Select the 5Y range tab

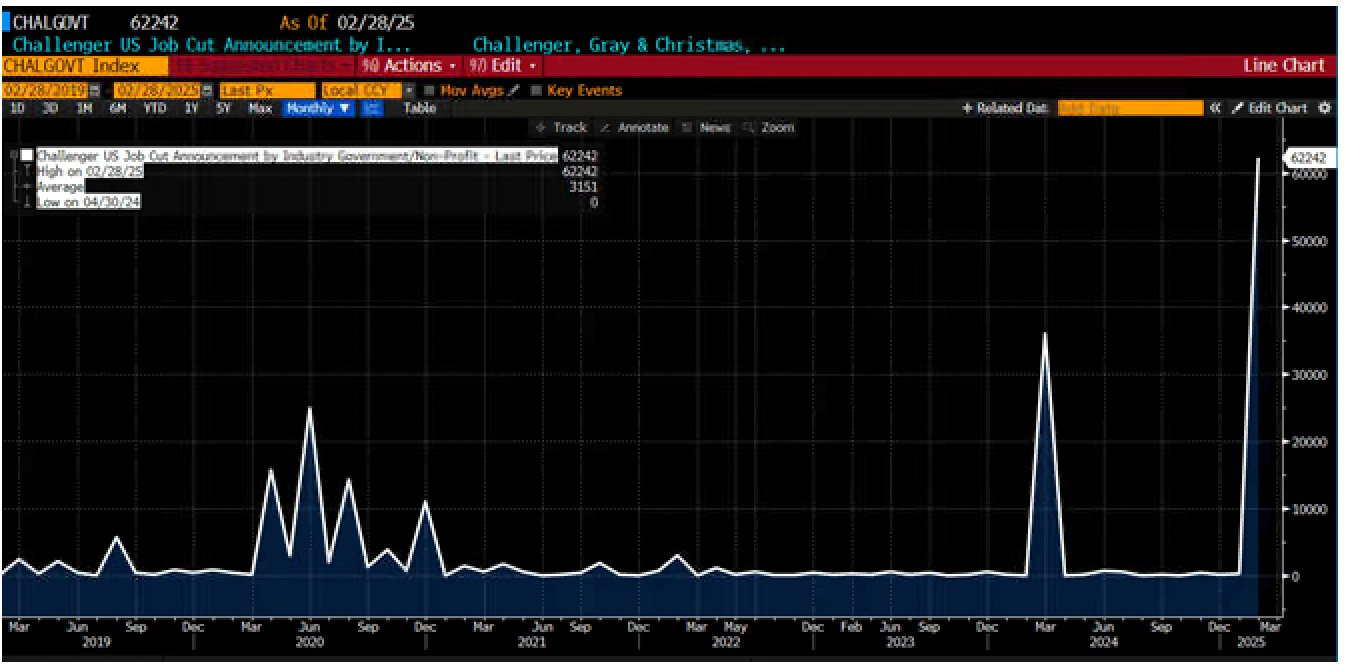223,108
